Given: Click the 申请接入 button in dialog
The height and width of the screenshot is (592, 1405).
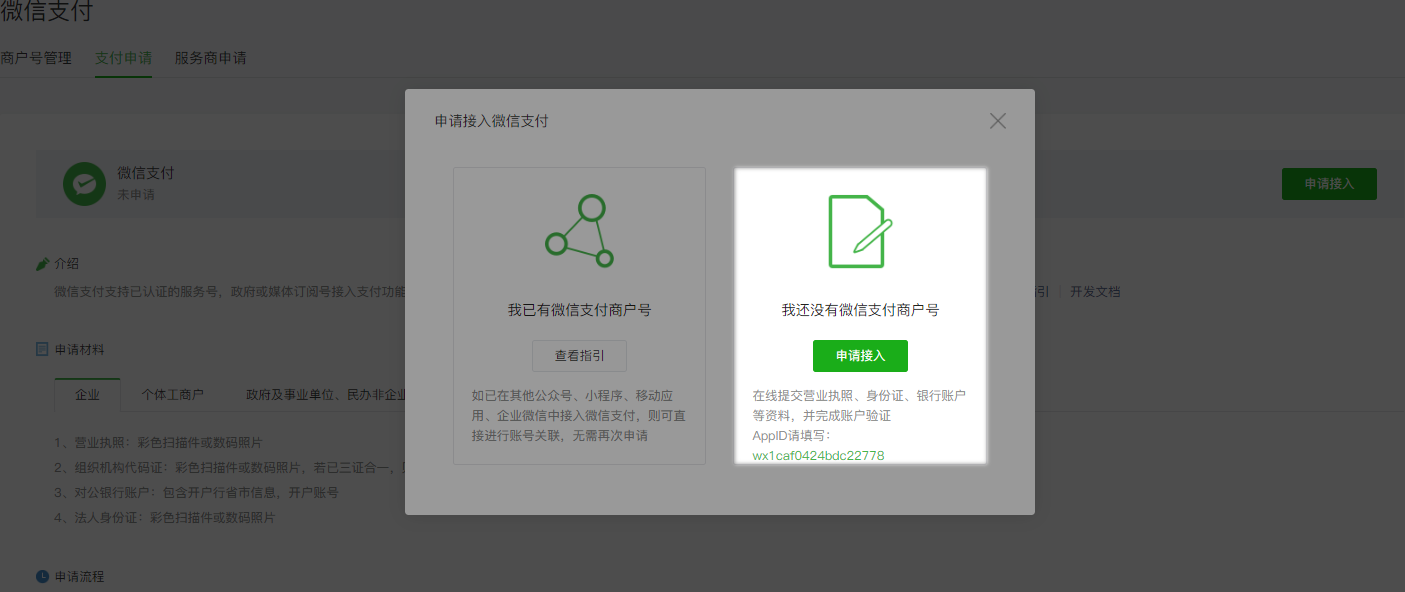Looking at the screenshot, I should [860, 356].
